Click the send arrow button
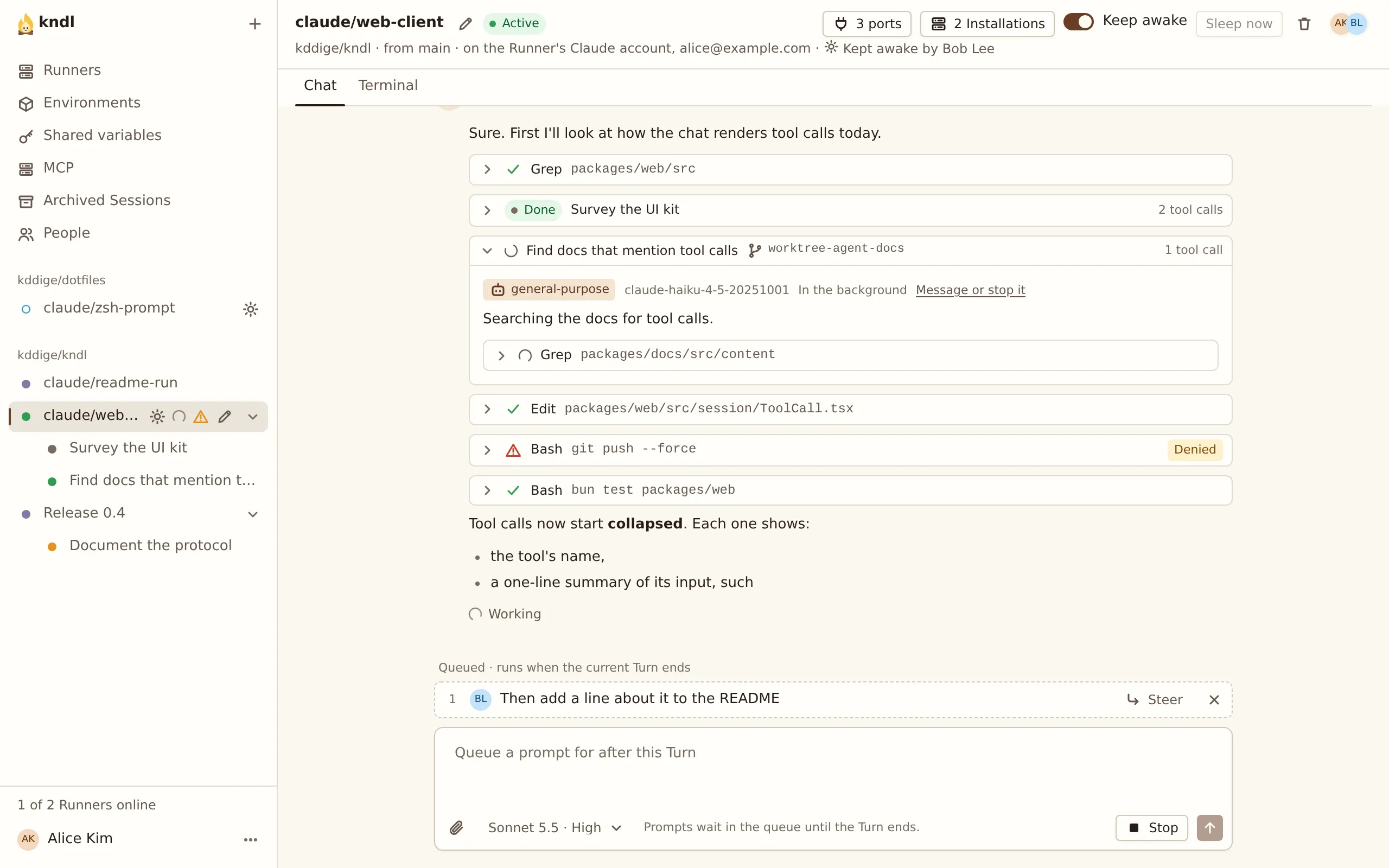The height and width of the screenshot is (868, 1389). (x=1209, y=828)
